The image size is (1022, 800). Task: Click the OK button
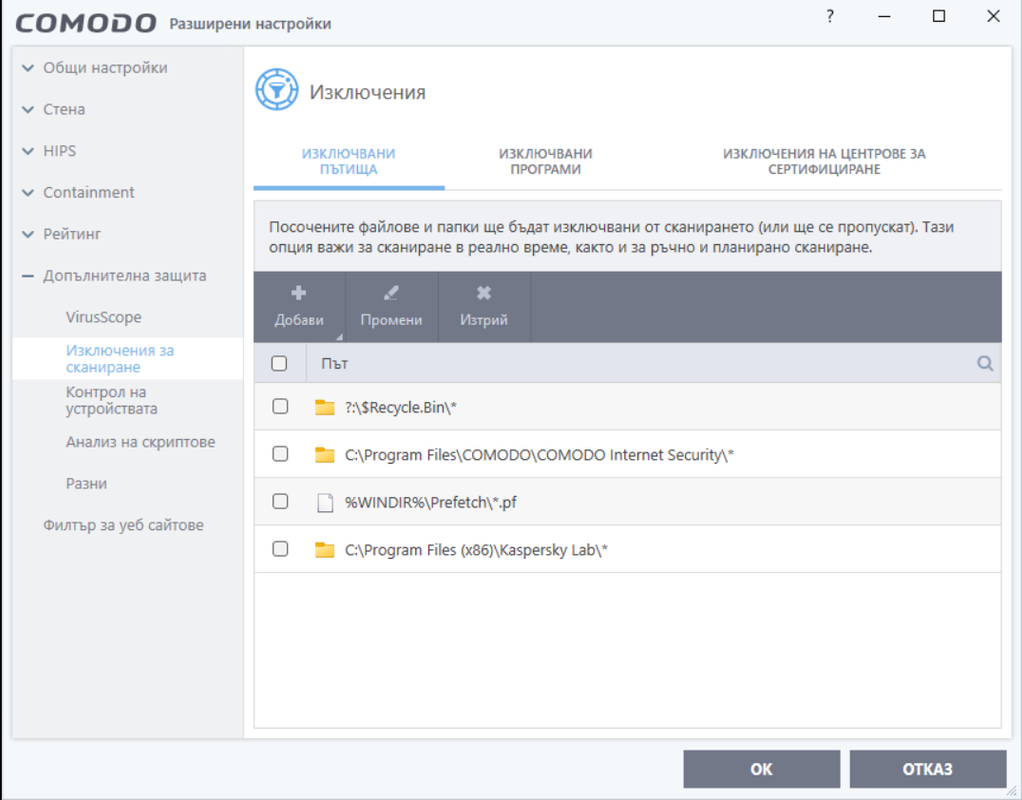point(761,769)
